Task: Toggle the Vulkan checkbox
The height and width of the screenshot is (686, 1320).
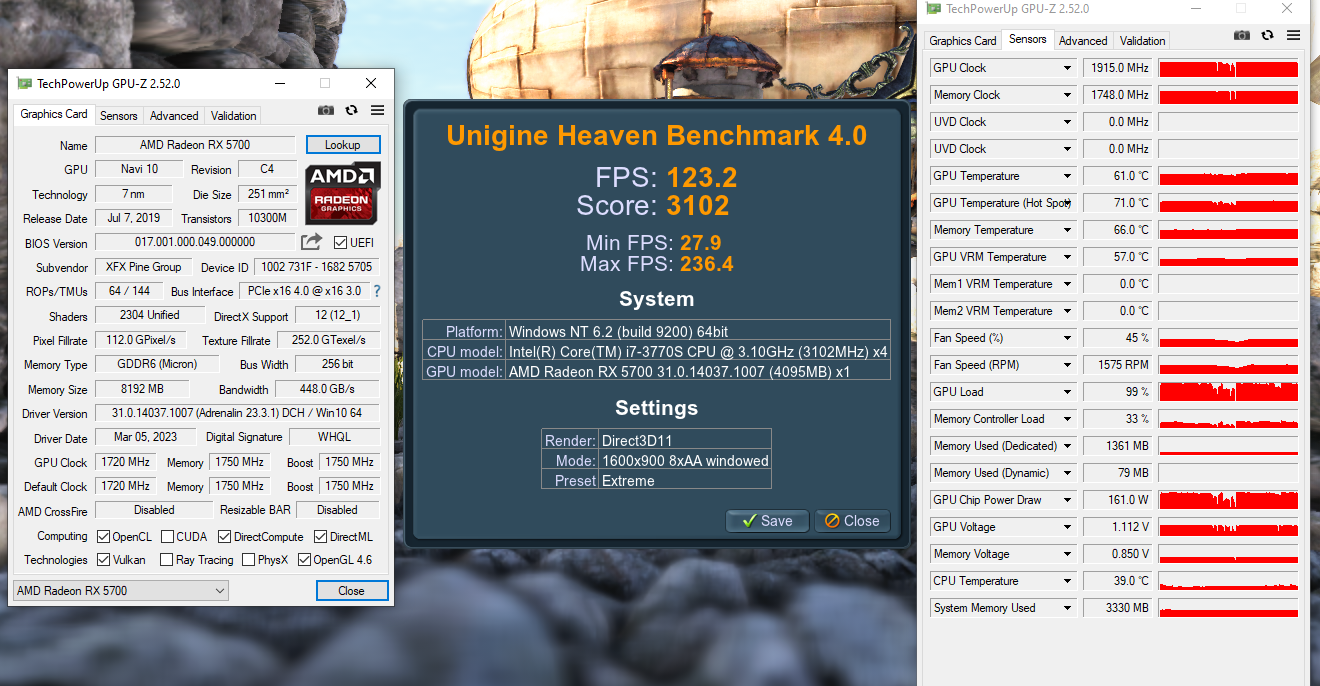Action: click(104, 560)
